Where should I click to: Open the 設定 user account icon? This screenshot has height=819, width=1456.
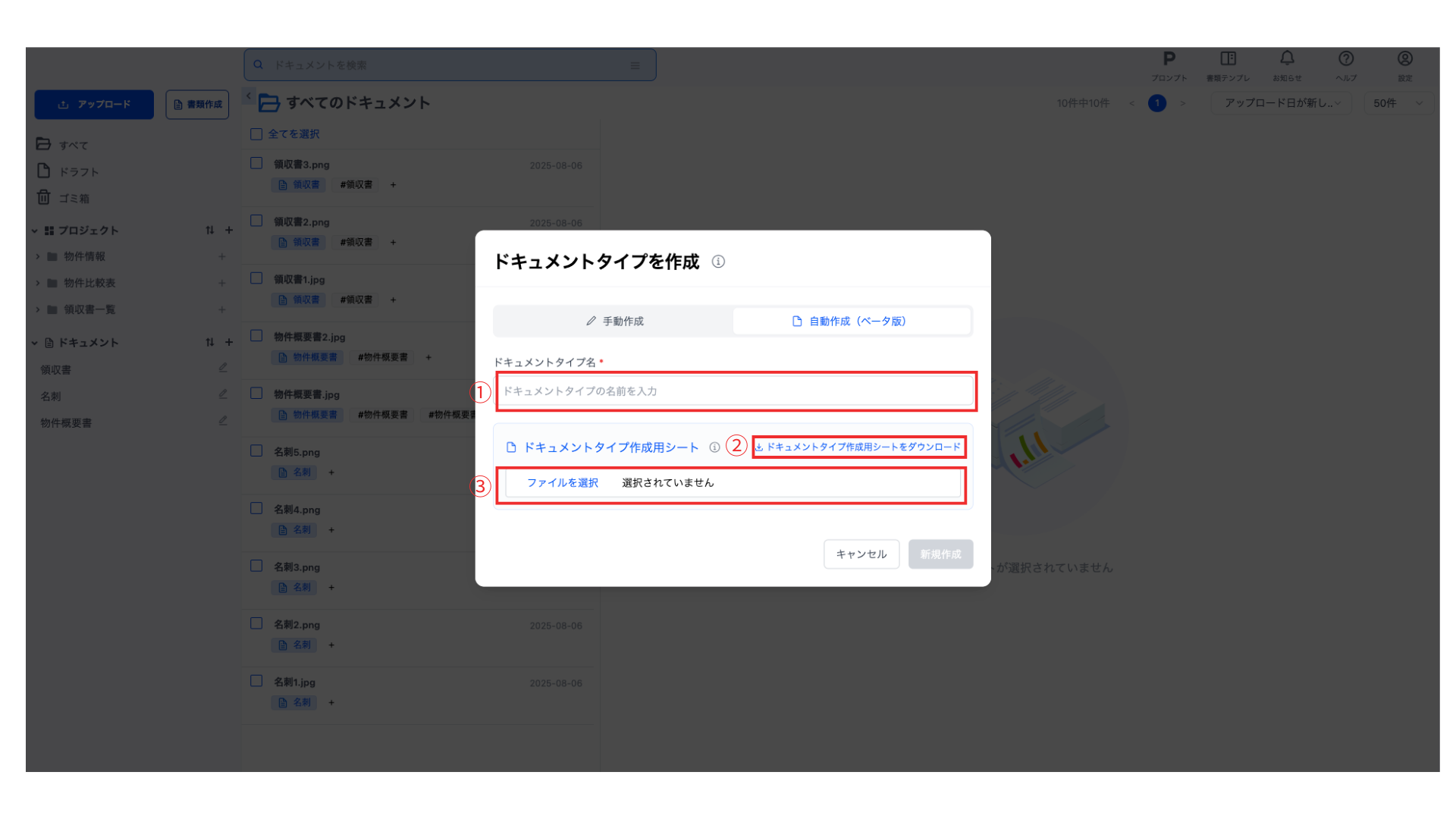point(1404,59)
